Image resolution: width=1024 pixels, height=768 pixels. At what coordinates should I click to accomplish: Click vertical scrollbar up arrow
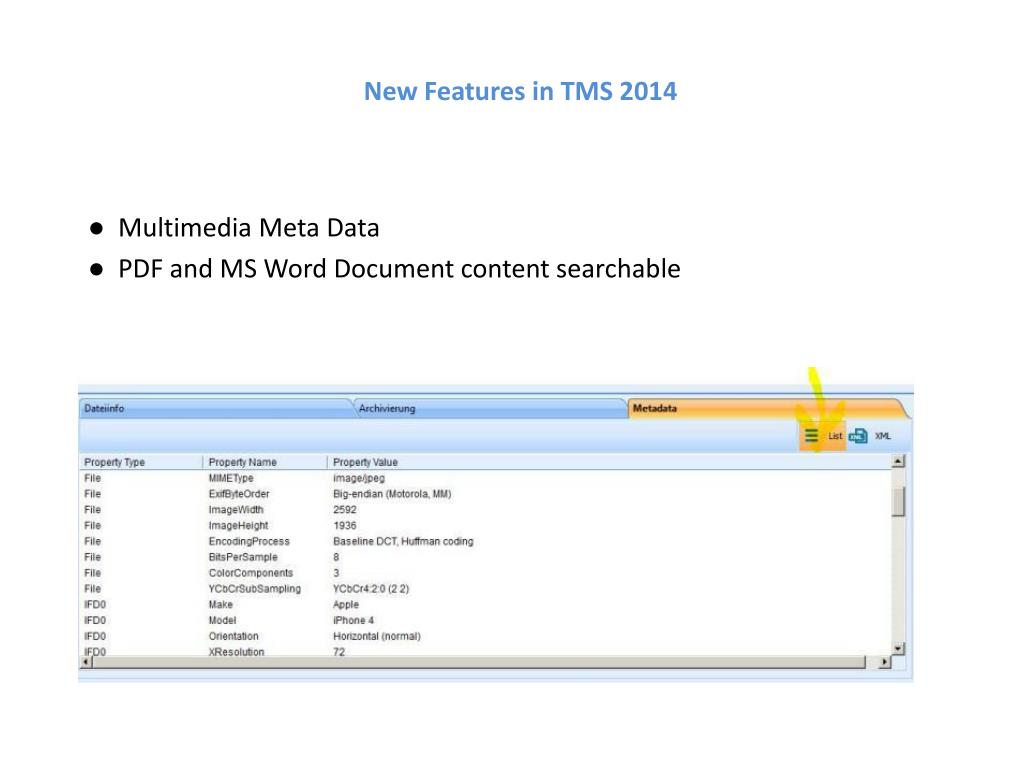pos(899,462)
